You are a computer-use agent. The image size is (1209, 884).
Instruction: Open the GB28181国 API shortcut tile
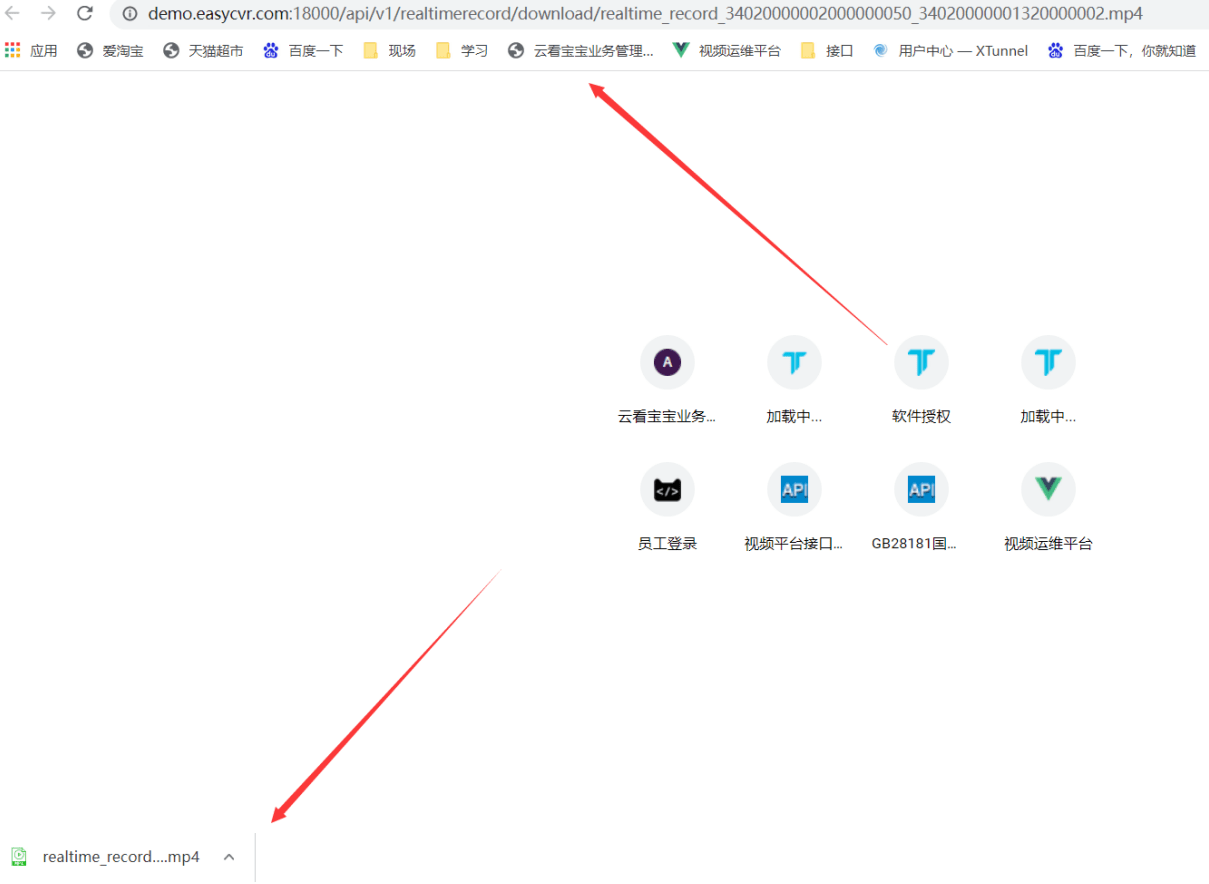click(x=921, y=489)
